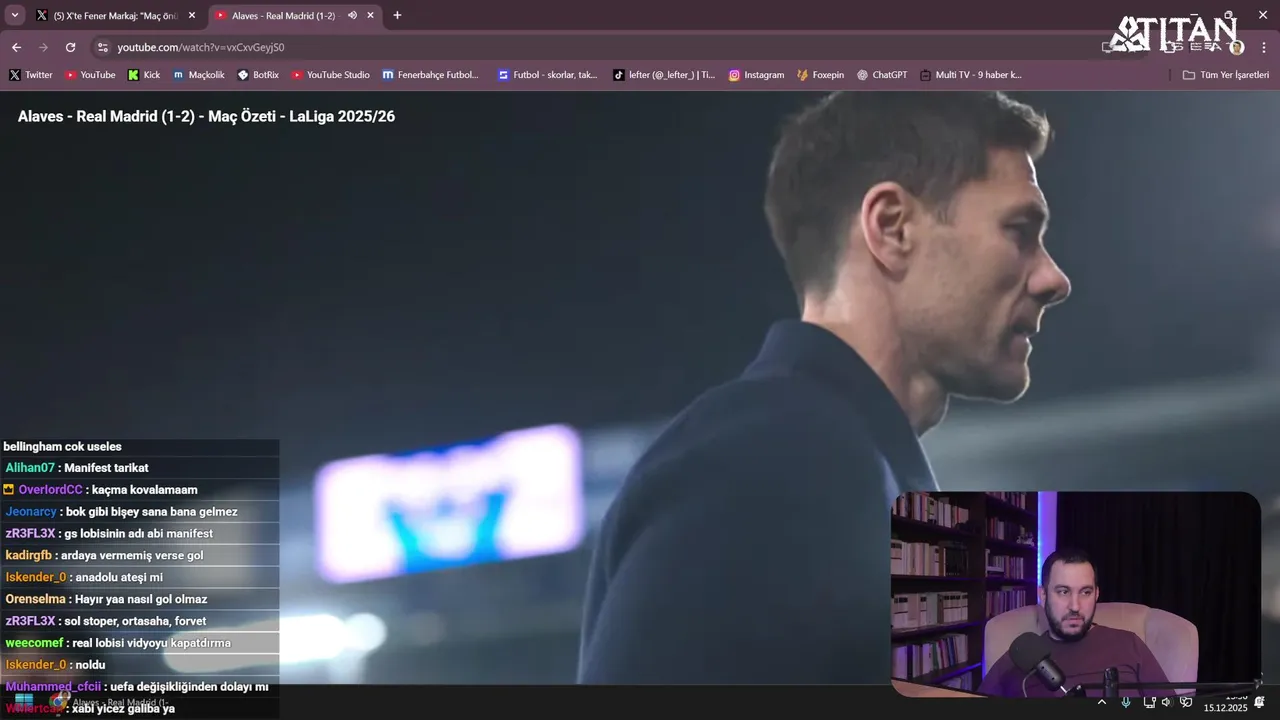Open the Foxepin bookmark
Screen dimensions: 1280x720
click(x=820, y=75)
